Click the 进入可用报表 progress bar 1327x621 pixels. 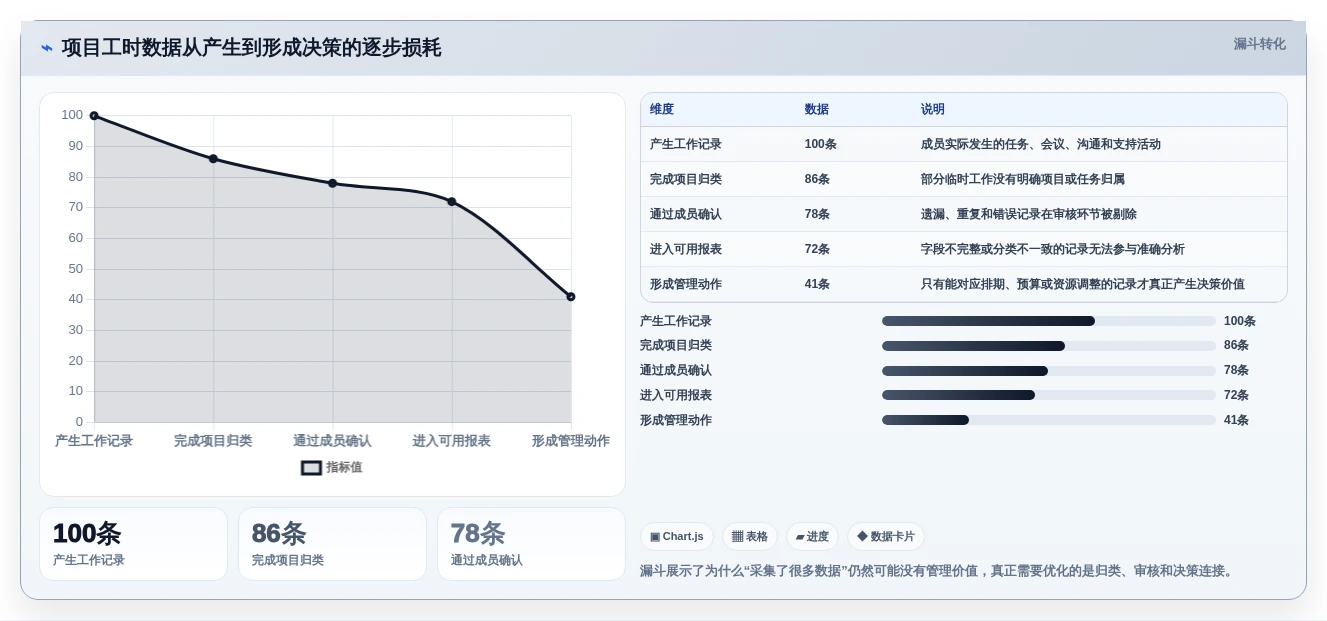pyautogui.click(x=1049, y=395)
